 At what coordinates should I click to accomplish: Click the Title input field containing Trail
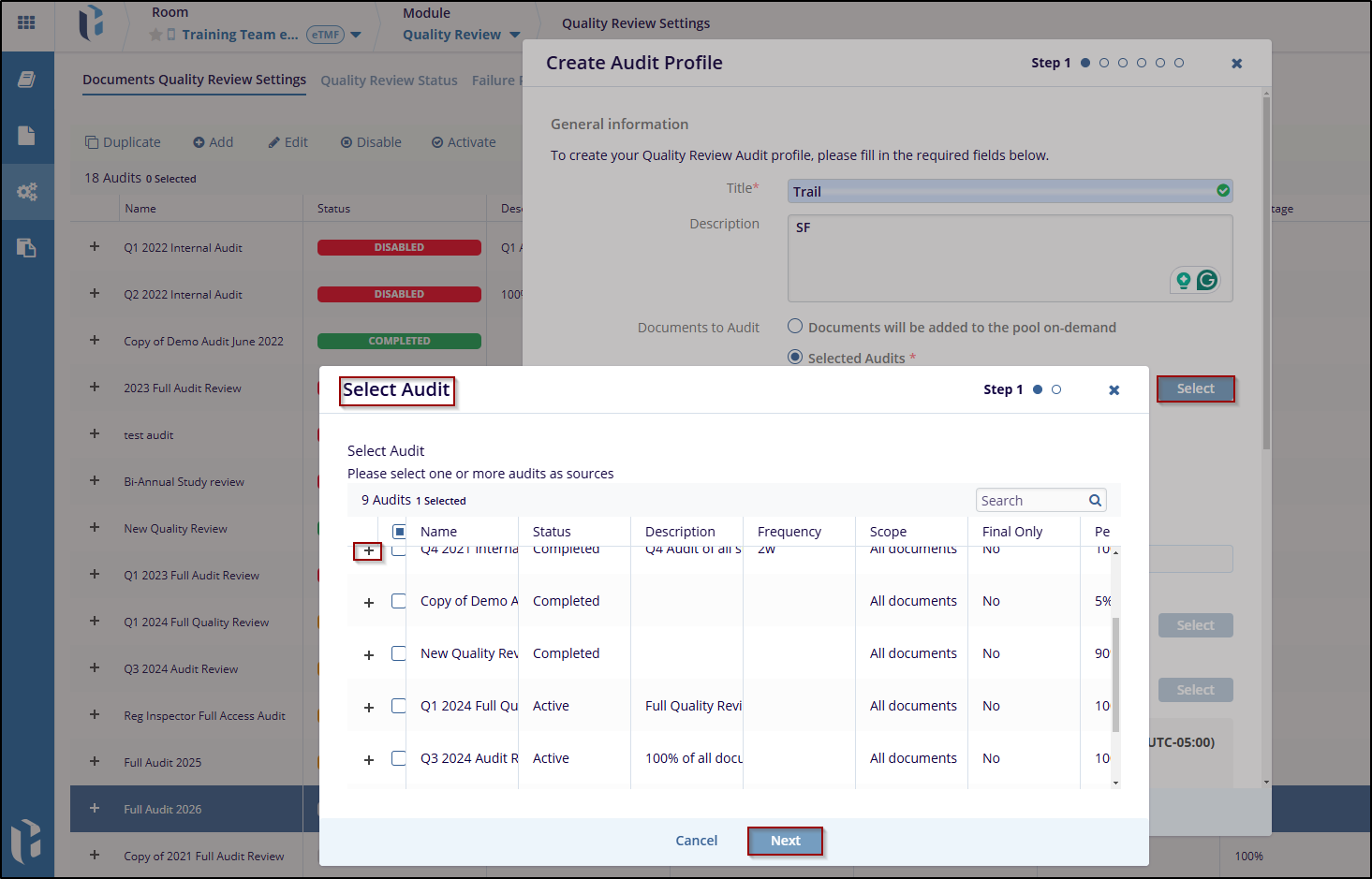[x=1002, y=191]
